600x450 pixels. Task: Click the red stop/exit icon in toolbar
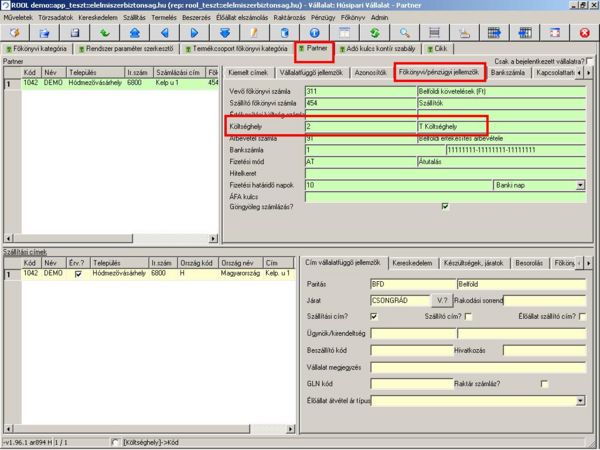[x=584, y=32]
